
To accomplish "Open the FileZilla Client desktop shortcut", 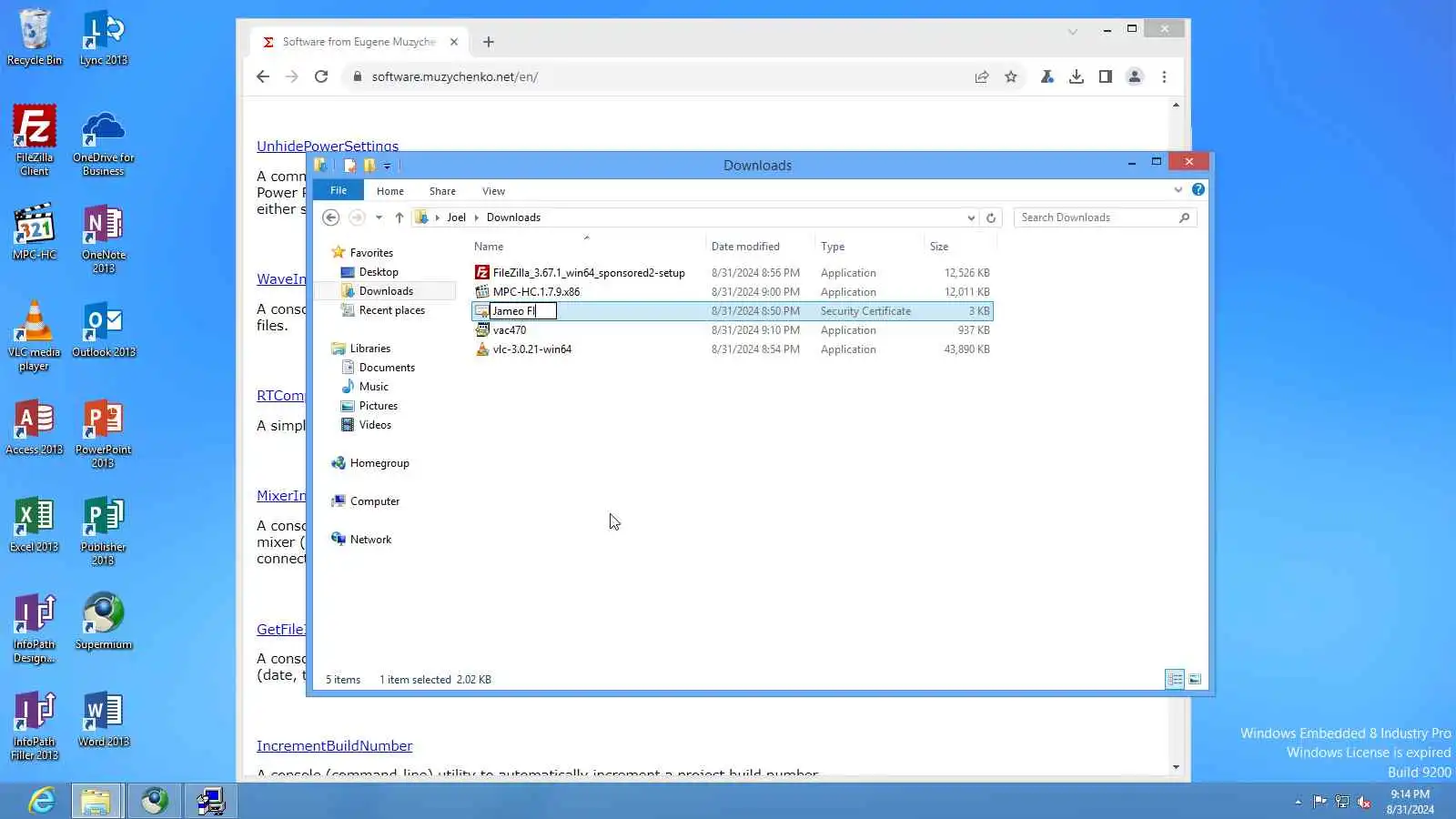I will coord(35,140).
